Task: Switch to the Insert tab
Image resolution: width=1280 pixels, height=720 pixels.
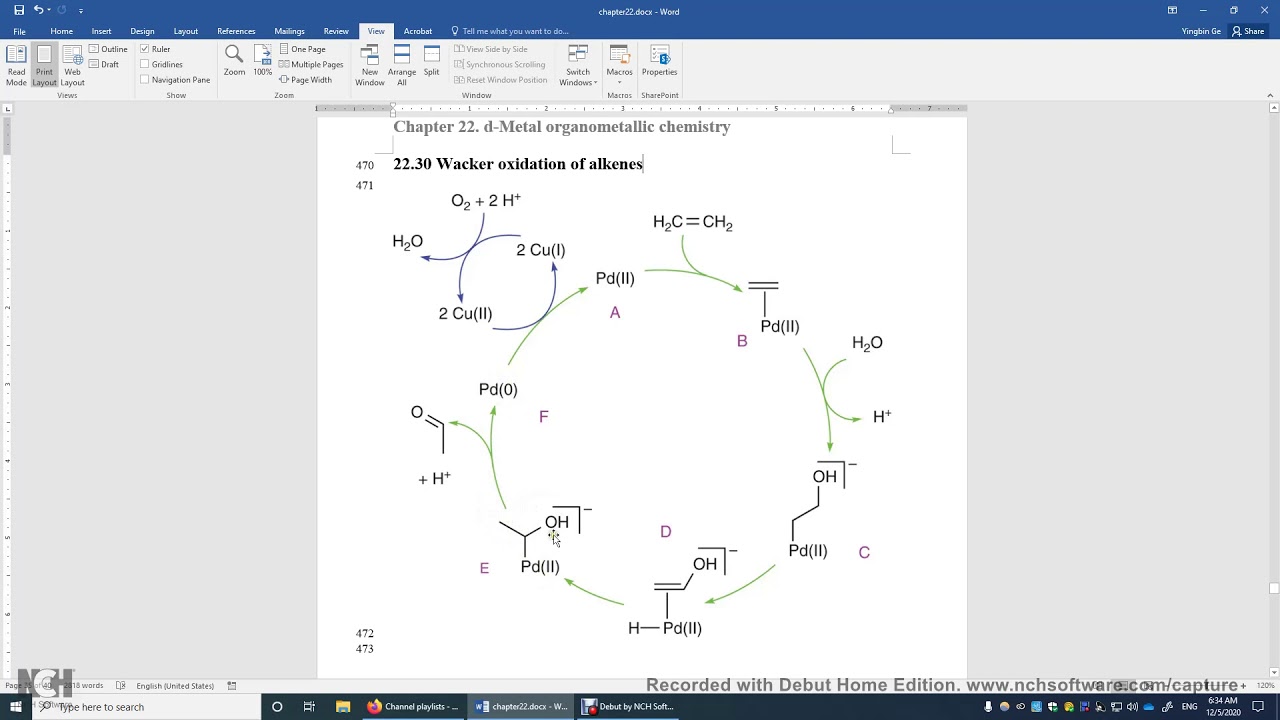Action: point(101,31)
